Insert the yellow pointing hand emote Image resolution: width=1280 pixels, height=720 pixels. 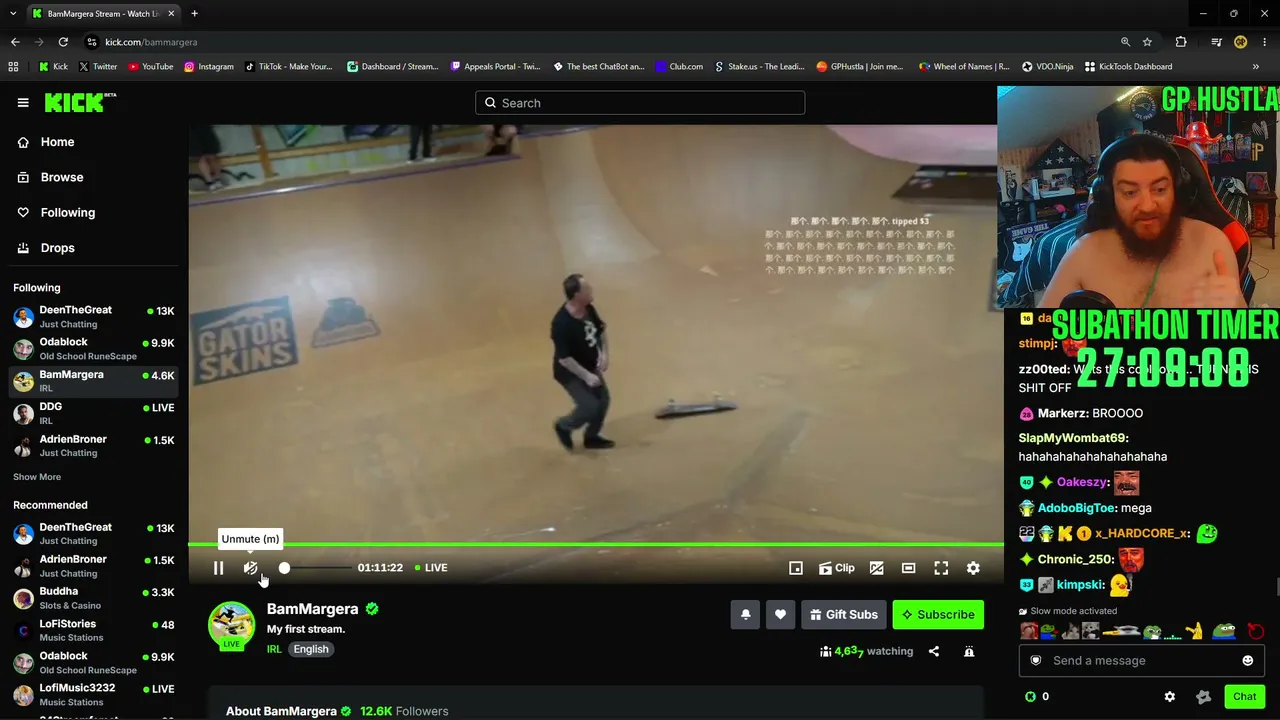(1194, 632)
